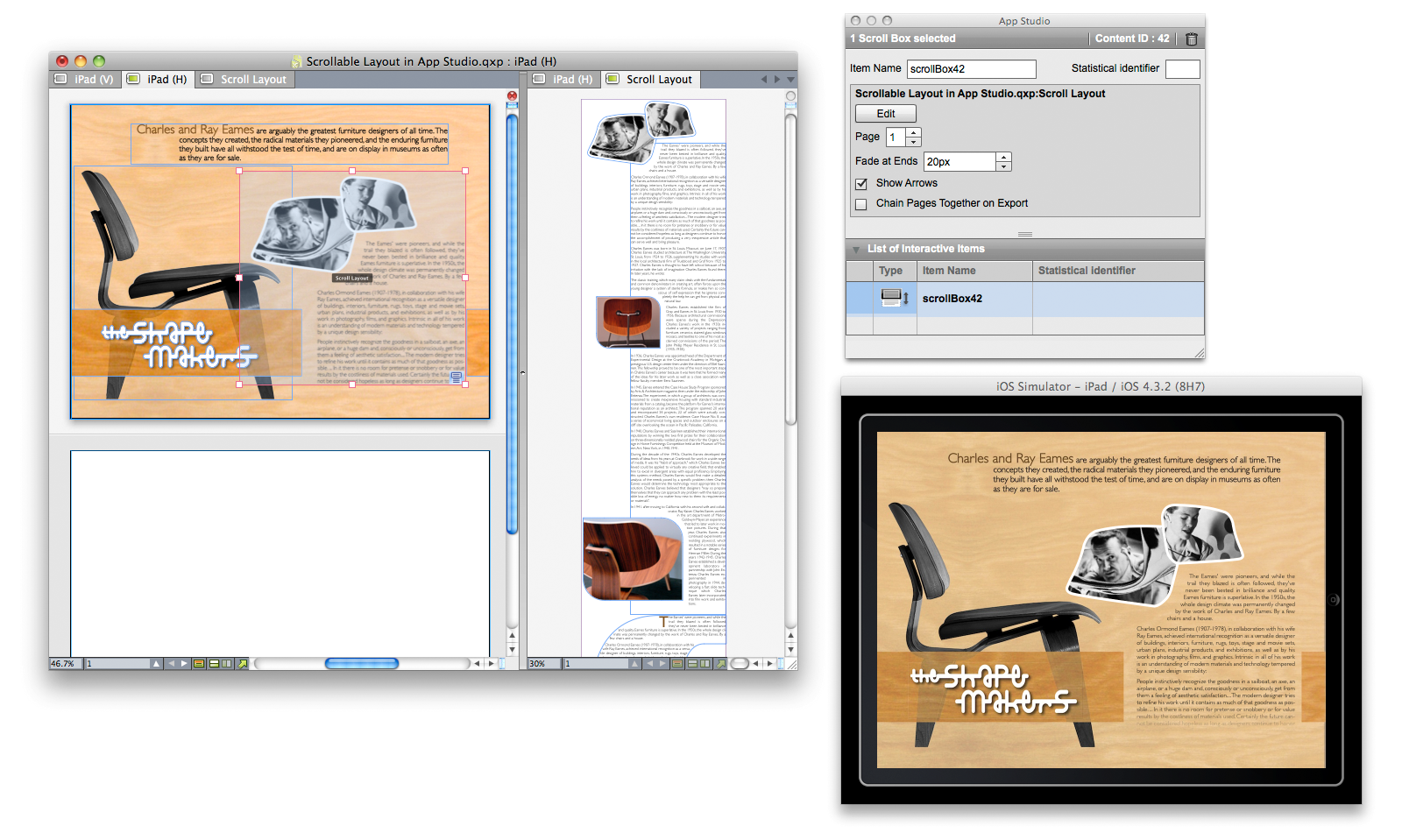Collapse the List of Interactive Items section

(x=855, y=249)
